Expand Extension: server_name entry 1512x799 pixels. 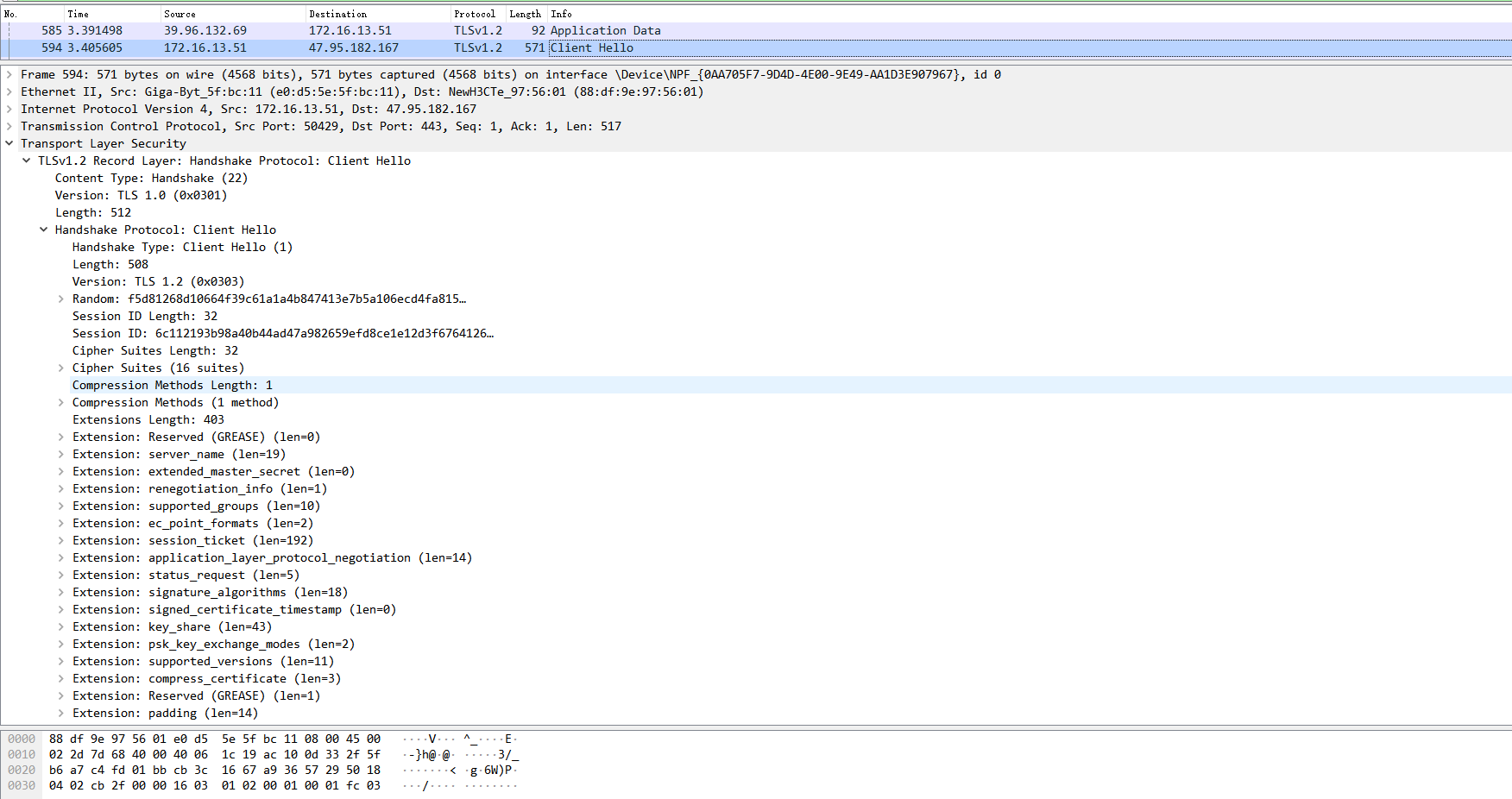pyautogui.click(x=61, y=455)
